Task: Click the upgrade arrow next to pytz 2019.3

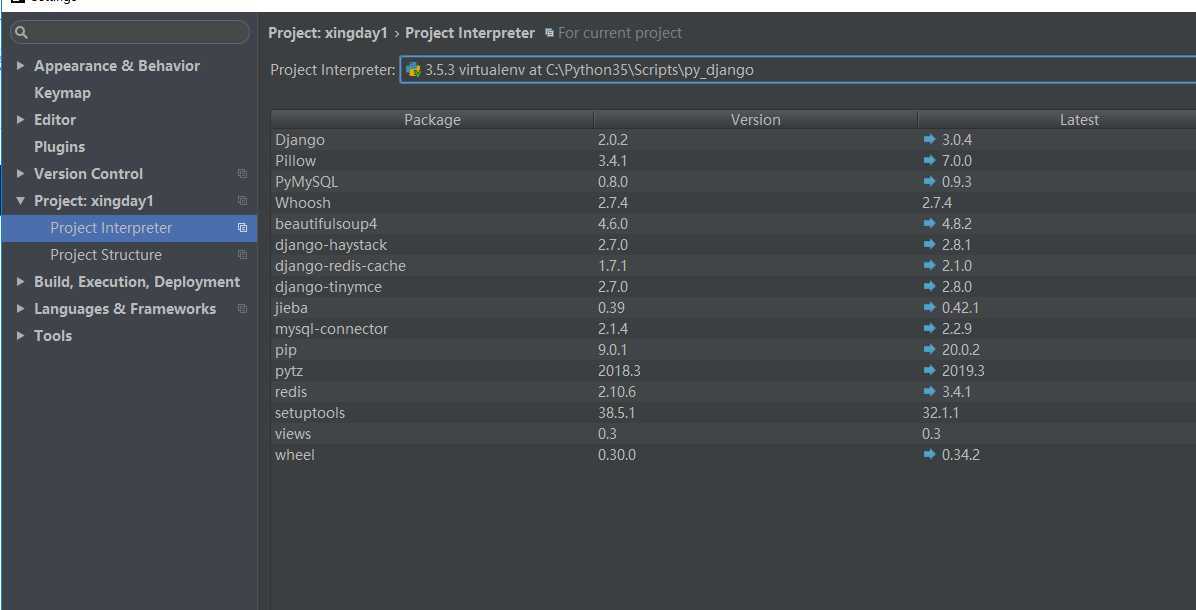Action: pyautogui.click(x=929, y=371)
